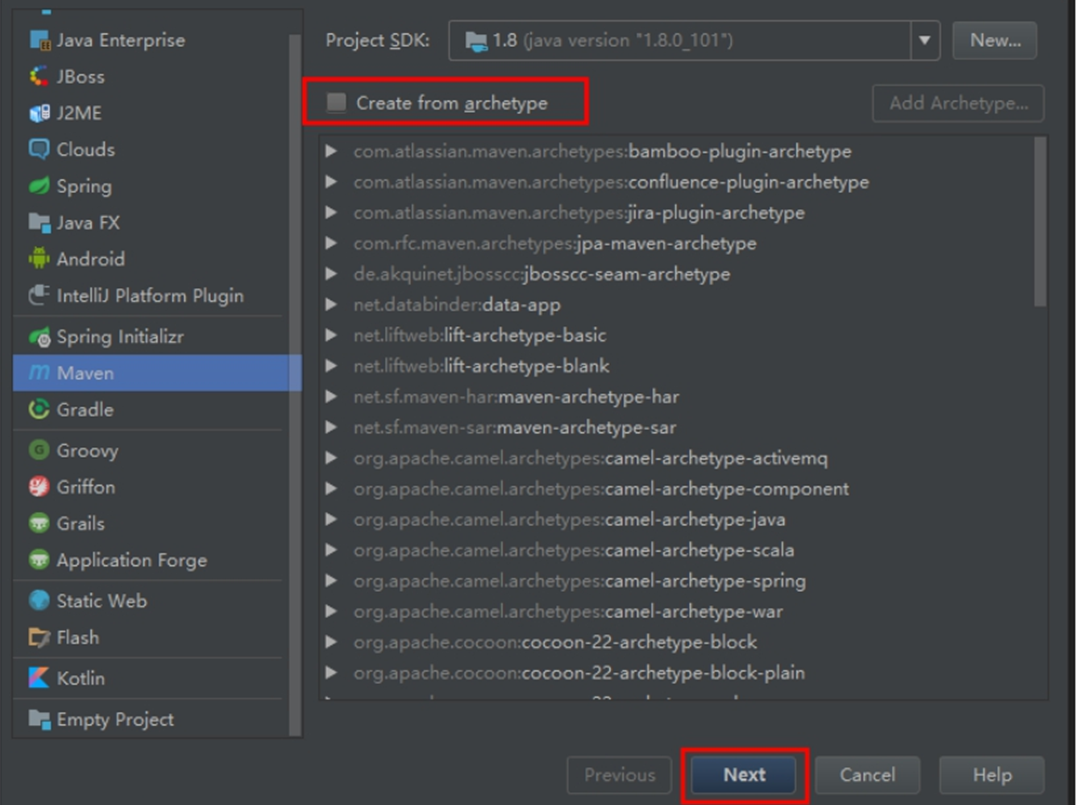Select the JBoss icon
The width and height of the screenshot is (1077, 805).
pos(39,76)
